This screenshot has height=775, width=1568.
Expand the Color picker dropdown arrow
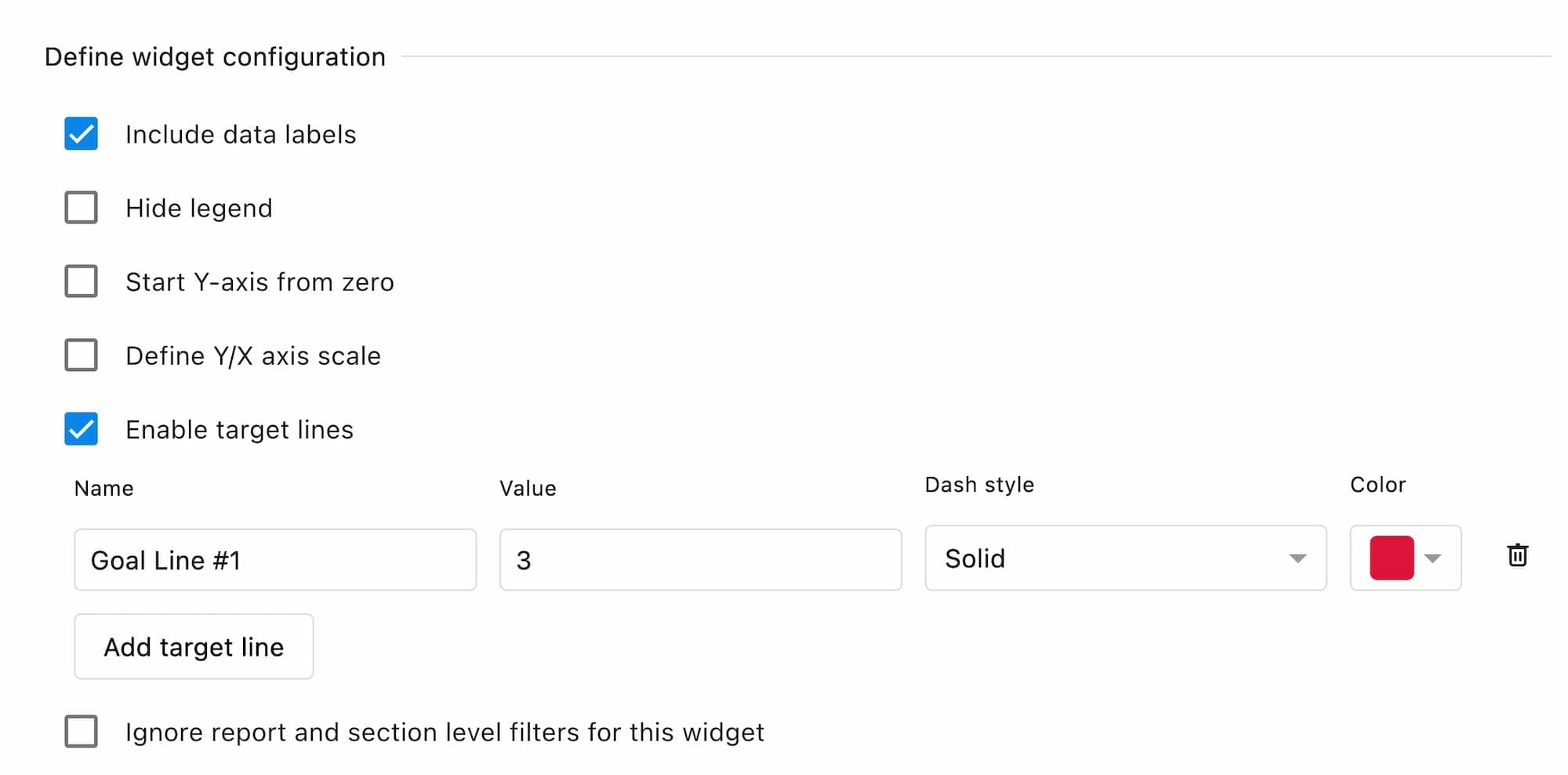(x=1432, y=559)
